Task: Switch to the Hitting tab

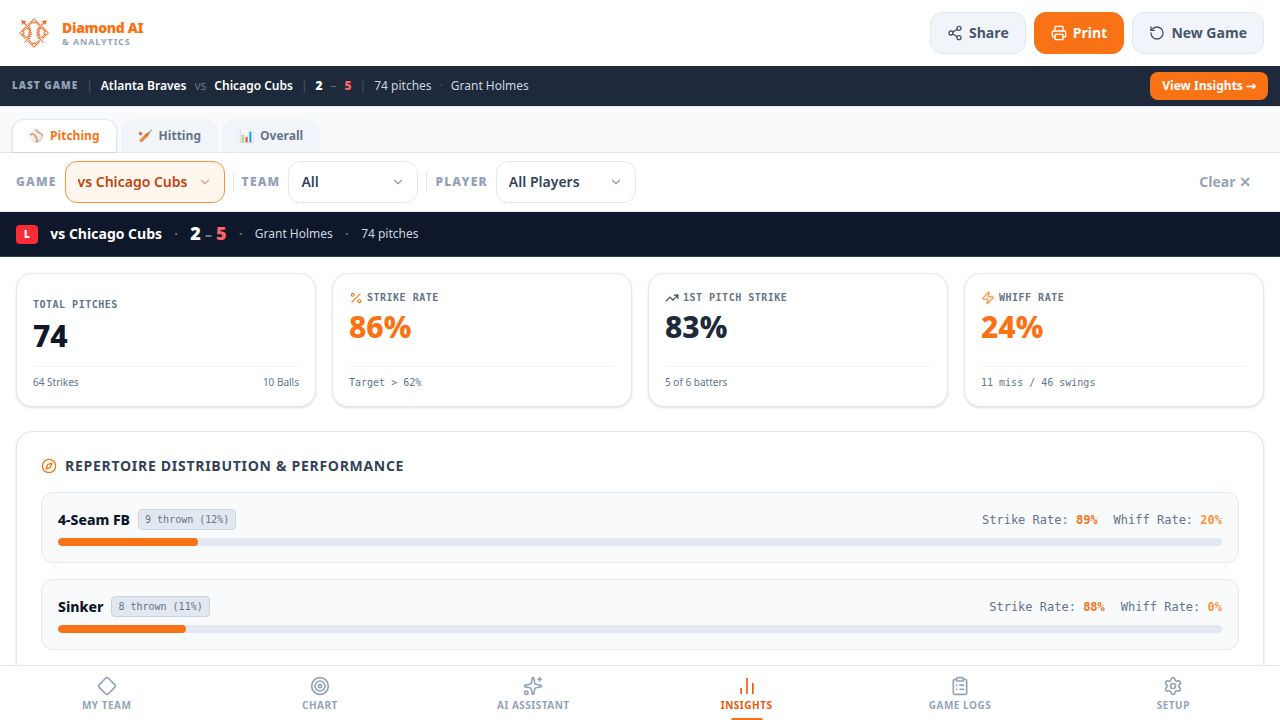Action: [x=169, y=136]
